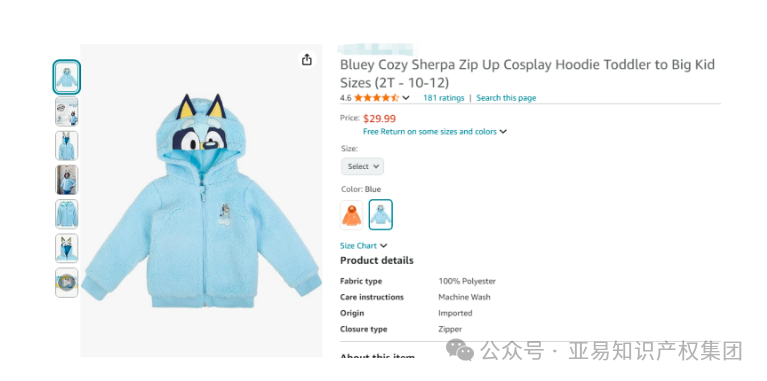
Task: Click the 4.6 star rating icons
Action: [x=376, y=98]
